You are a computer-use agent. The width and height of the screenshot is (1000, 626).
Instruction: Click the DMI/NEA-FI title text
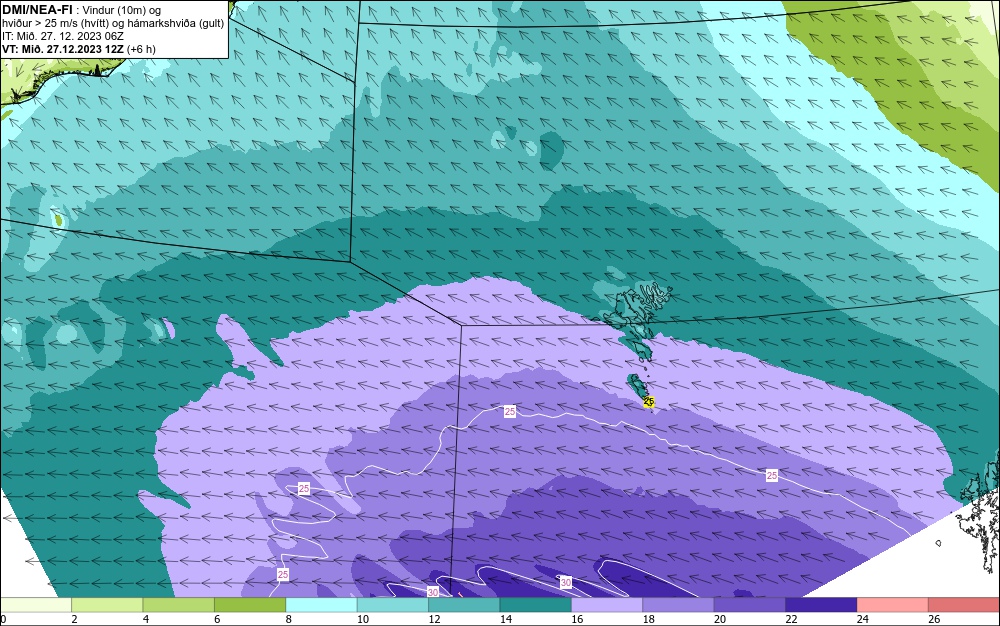point(38,10)
